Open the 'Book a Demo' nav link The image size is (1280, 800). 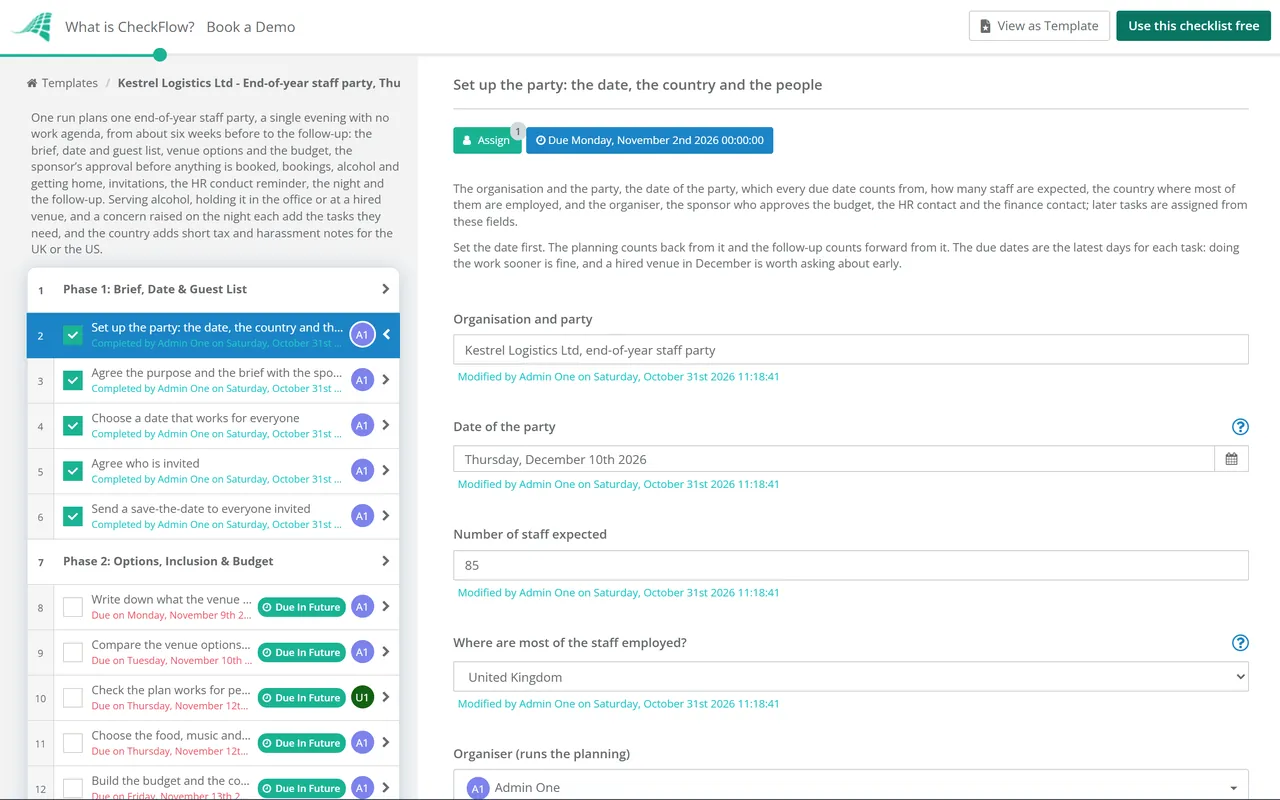(x=251, y=27)
